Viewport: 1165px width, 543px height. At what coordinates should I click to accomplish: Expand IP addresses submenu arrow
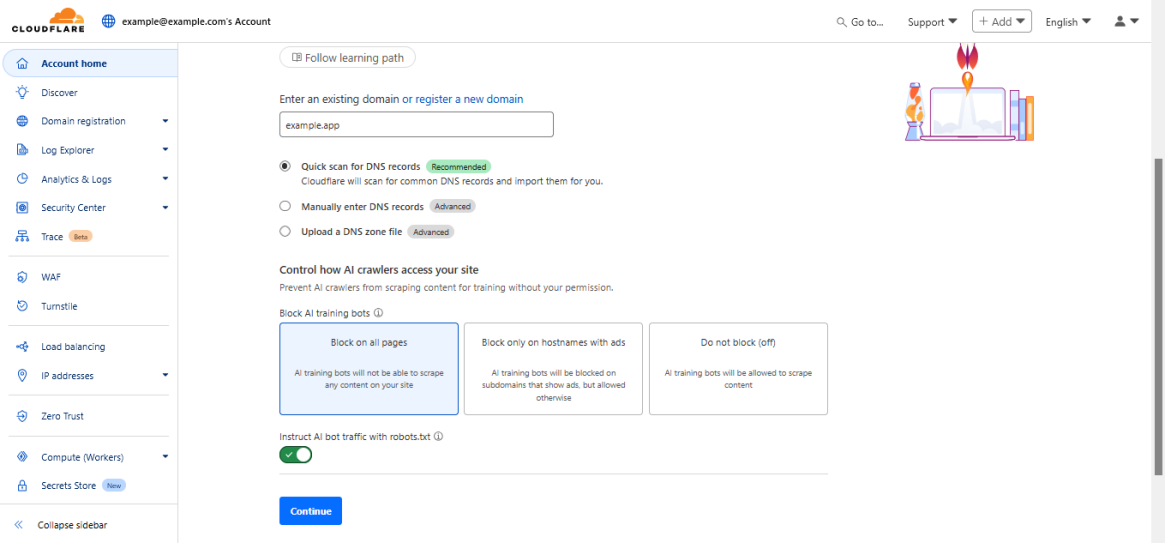coord(166,375)
